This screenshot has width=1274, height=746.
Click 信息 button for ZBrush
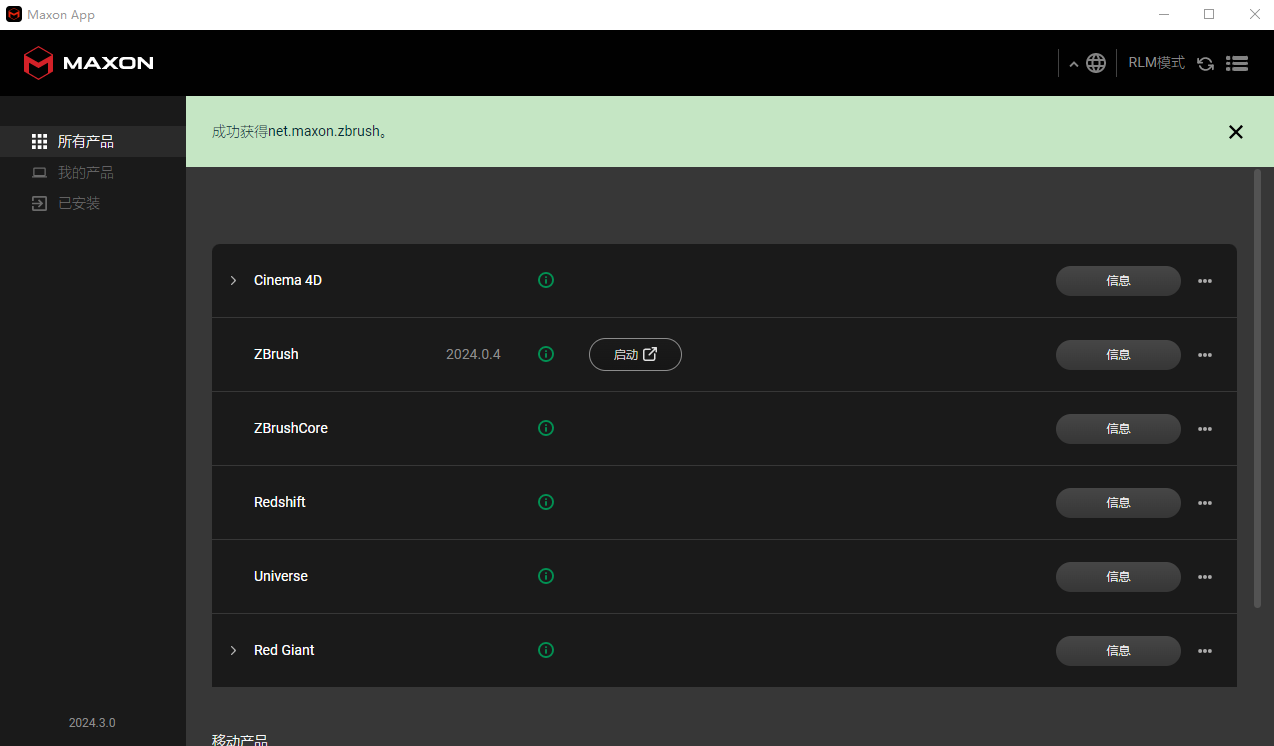pyautogui.click(x=1118, y=355)
